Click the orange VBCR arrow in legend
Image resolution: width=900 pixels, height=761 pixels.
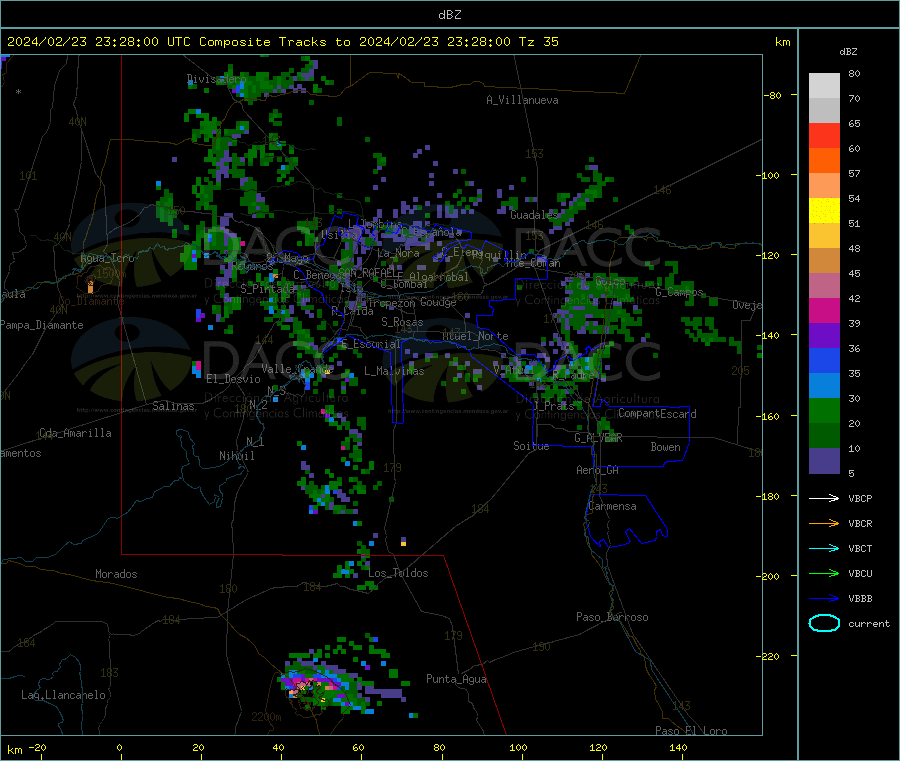[x=824, y=523]
